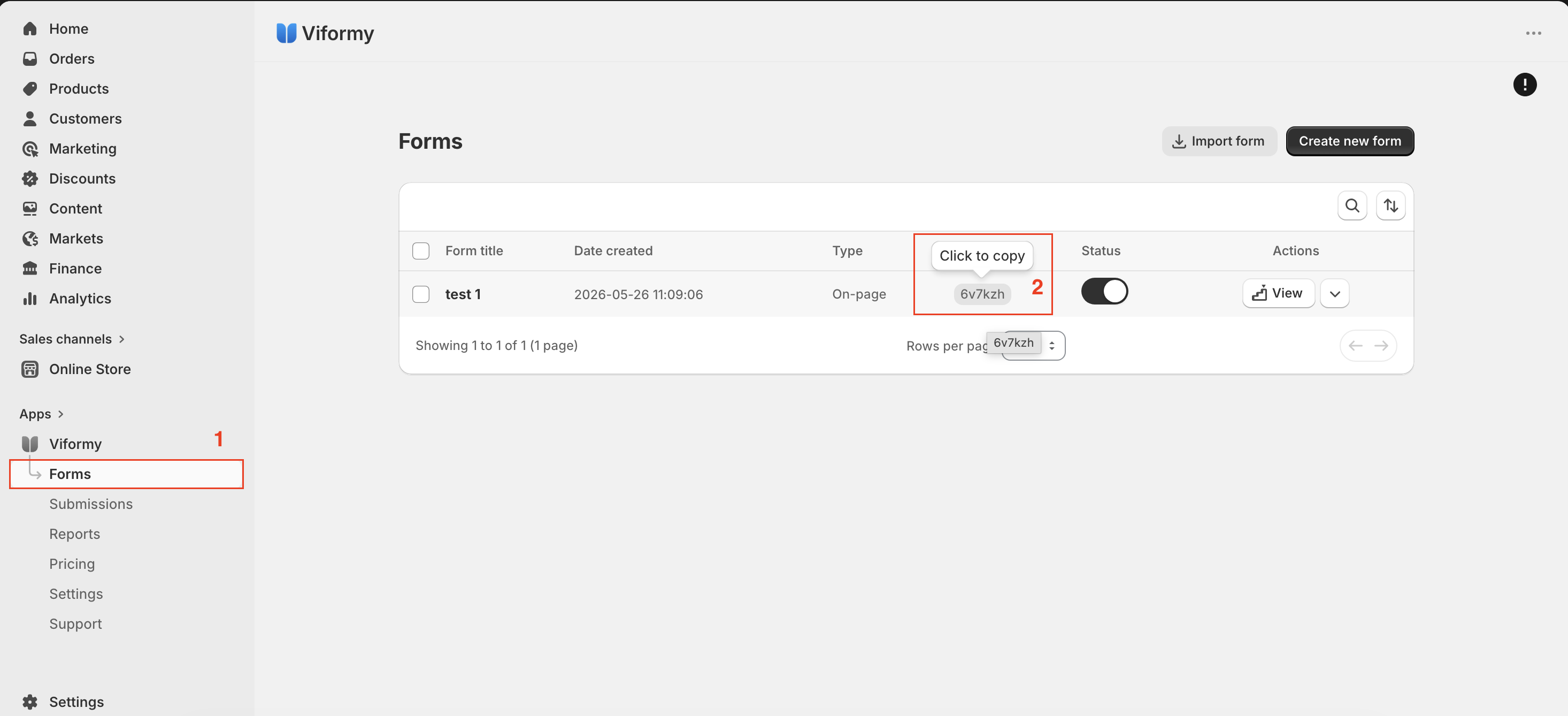Check the test 1 row checkbox
Image resolution: width=1568 pixels, height=716 pixels.
click(x=420, y=294)
